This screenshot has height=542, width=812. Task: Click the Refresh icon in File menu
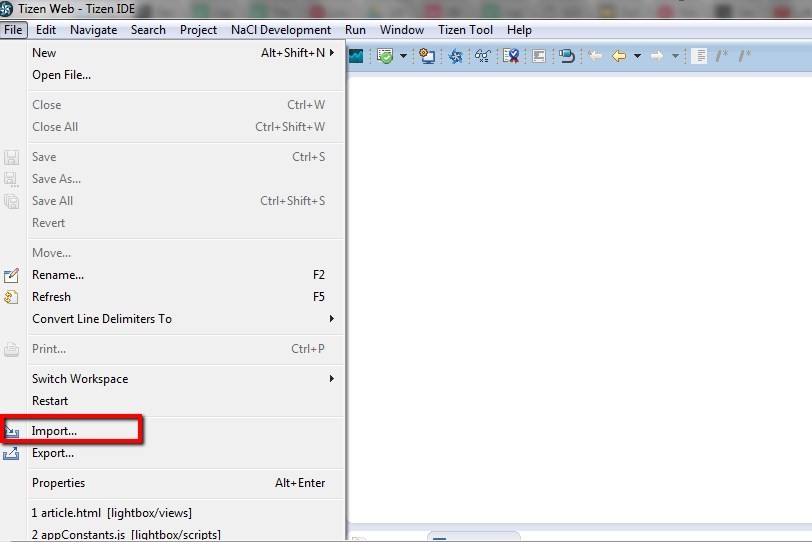[x=11, y=297]
